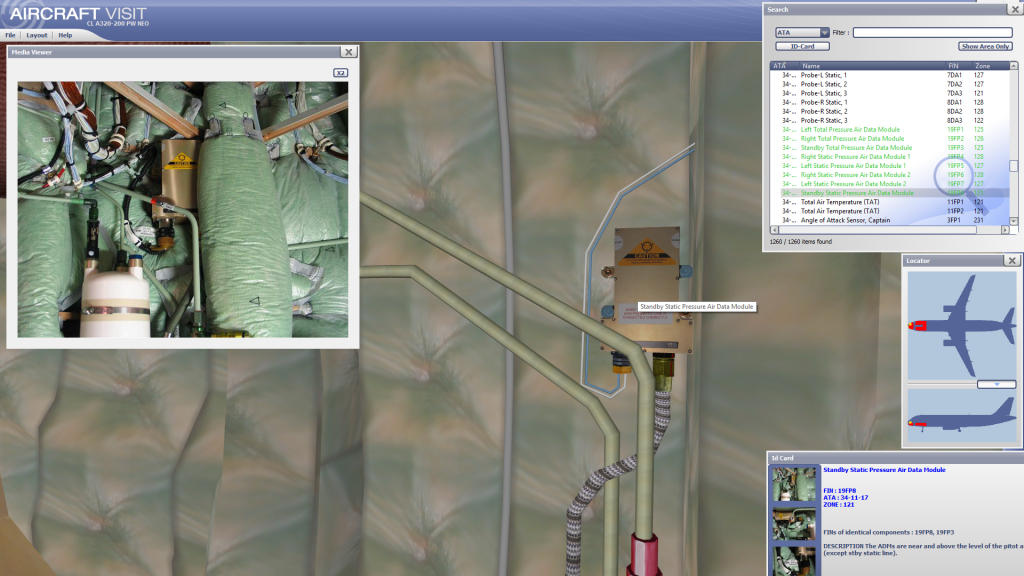The image size is (1024, 576).
Task: Select the 'Probe-L Static, 3' row
Action: pos(889,93)
